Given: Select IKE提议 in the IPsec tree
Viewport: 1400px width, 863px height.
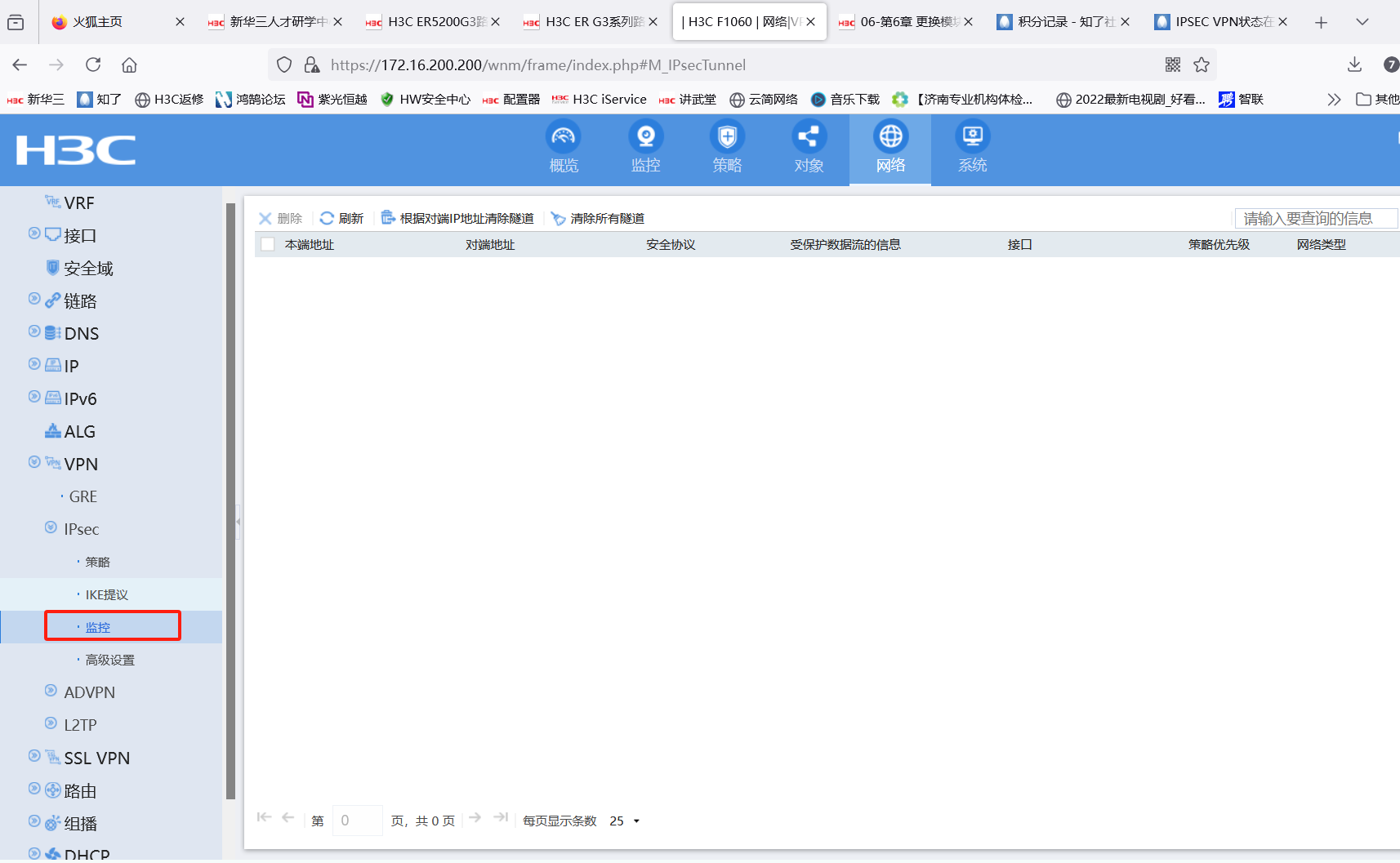Looking at the screenshot, I should click(x=107, y=594).
